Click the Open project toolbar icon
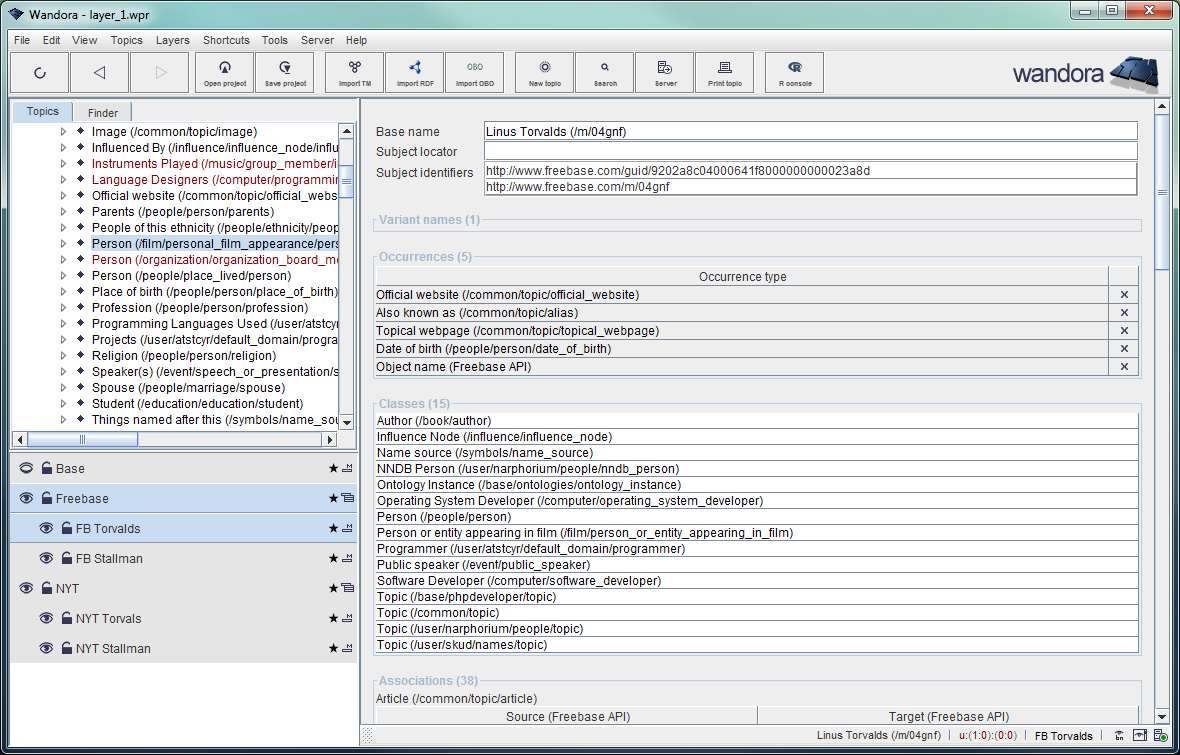 (x=225, y=72)
